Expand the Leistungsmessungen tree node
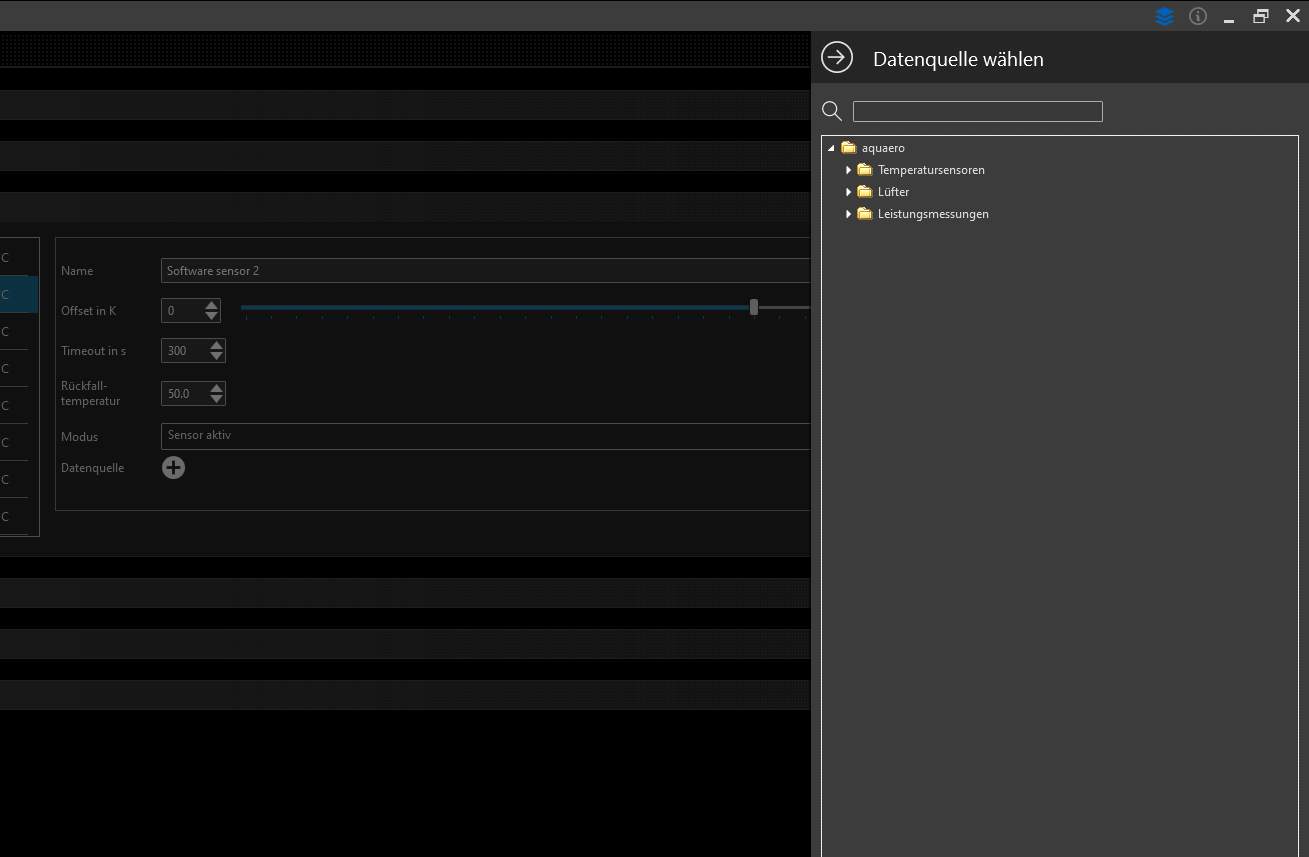 tap(848, 214)
